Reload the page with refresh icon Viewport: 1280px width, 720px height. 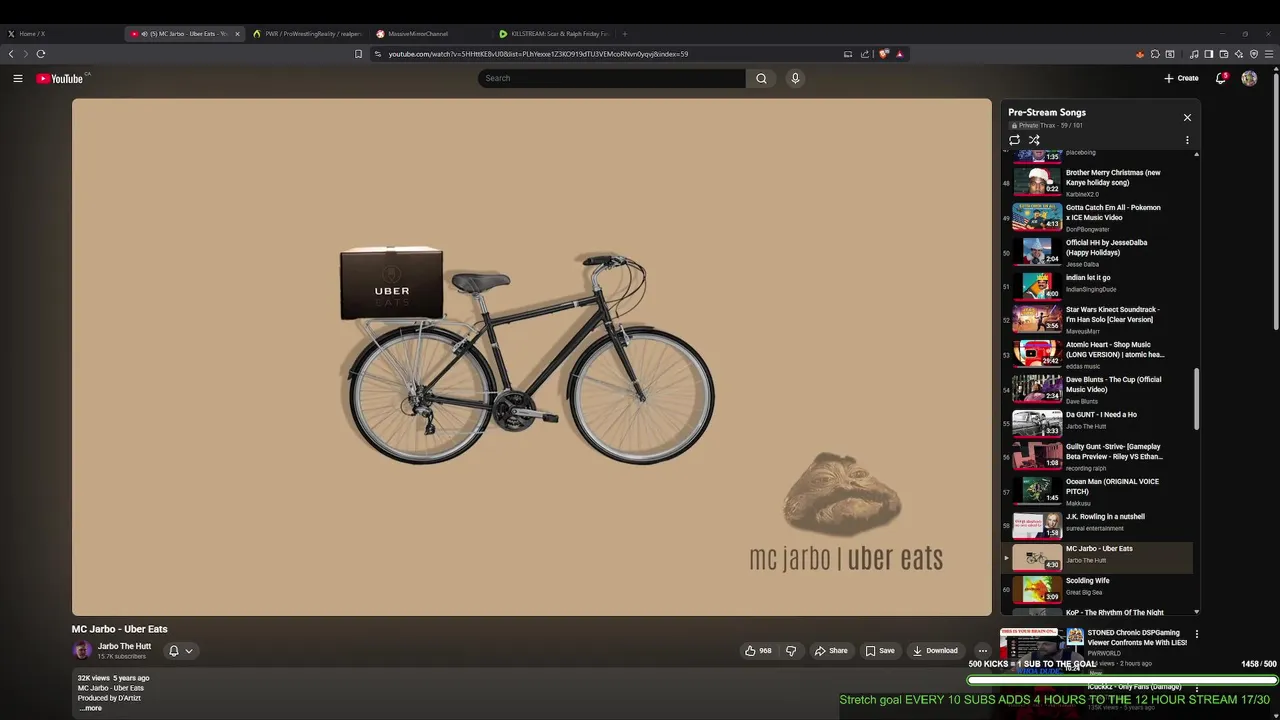point(41,54)
